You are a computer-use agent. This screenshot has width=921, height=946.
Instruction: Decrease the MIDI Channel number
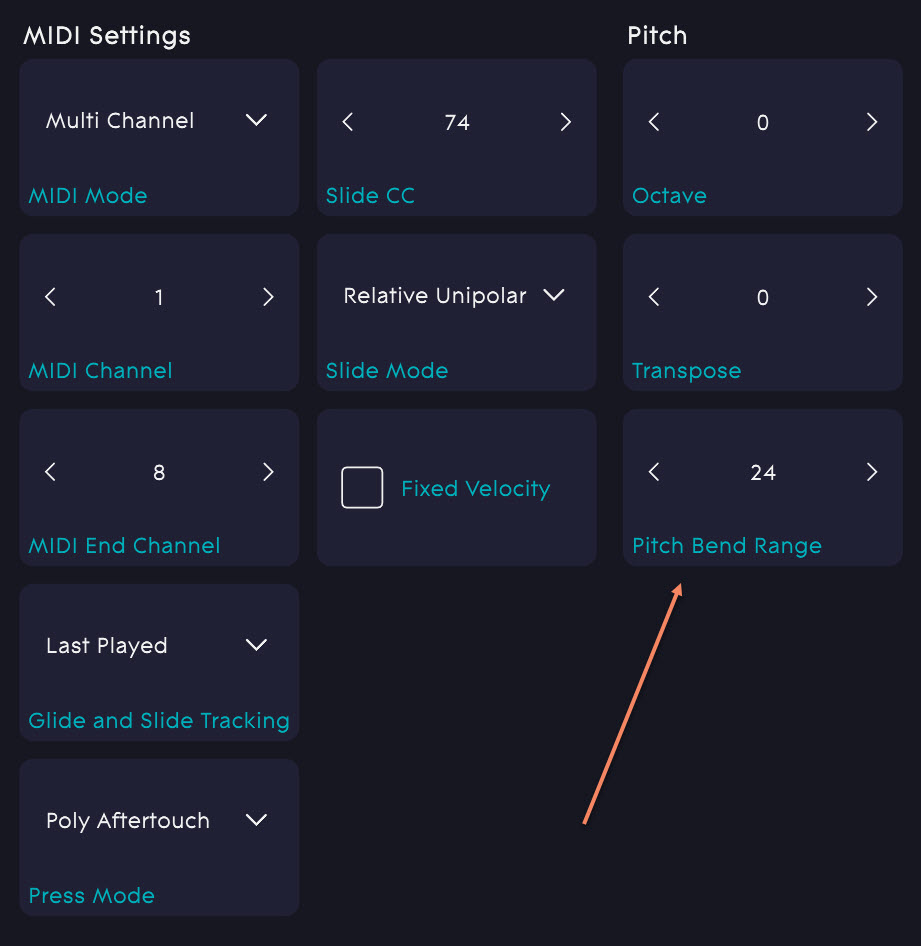pyautogui.click(x=51, y=297)
